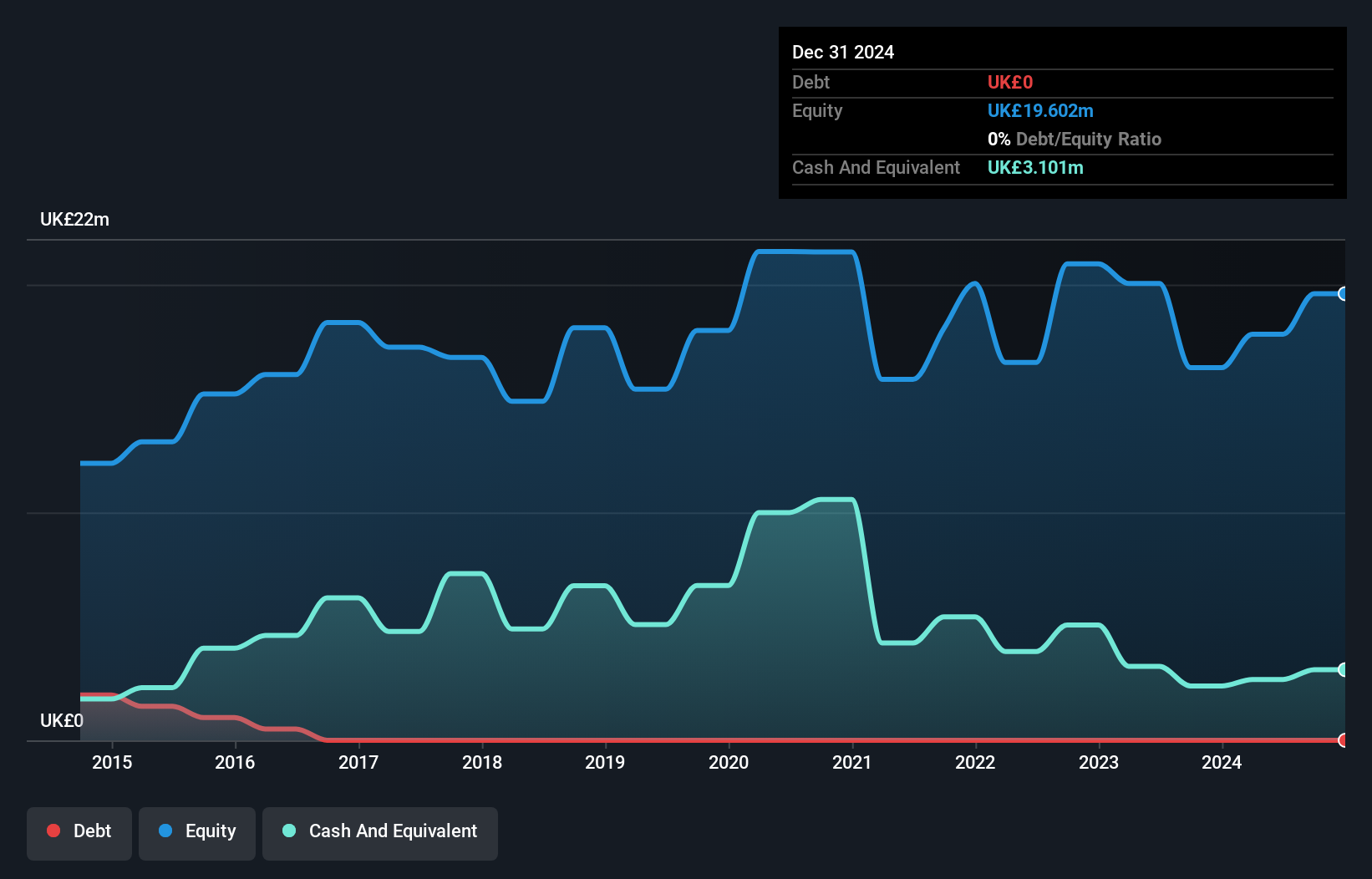Click the 2021 x-axis label
The height and width of the screenshot is (879, 1372).
852,762
